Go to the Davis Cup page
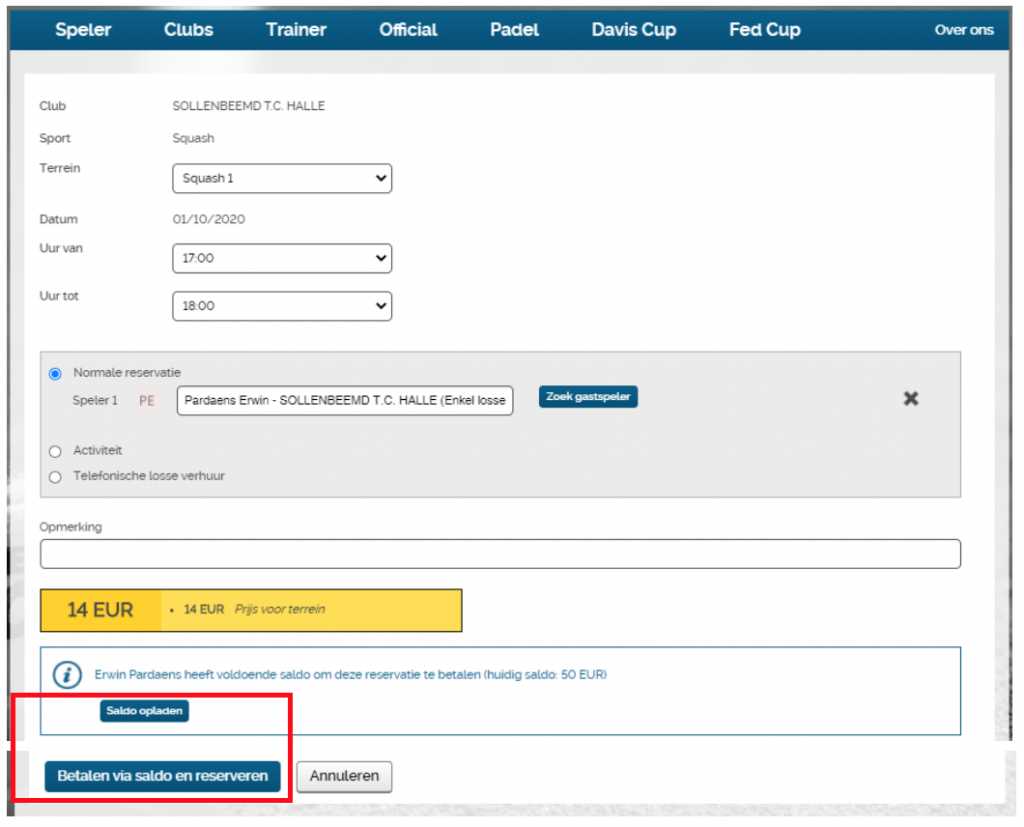 tap(633, 30)
